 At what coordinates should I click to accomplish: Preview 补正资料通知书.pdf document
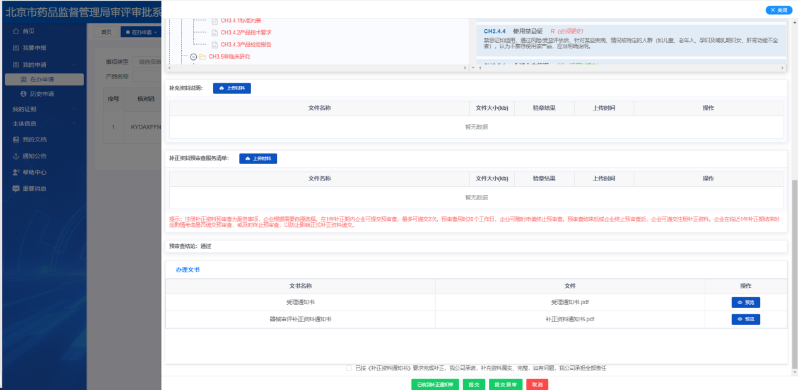point(746,319)
